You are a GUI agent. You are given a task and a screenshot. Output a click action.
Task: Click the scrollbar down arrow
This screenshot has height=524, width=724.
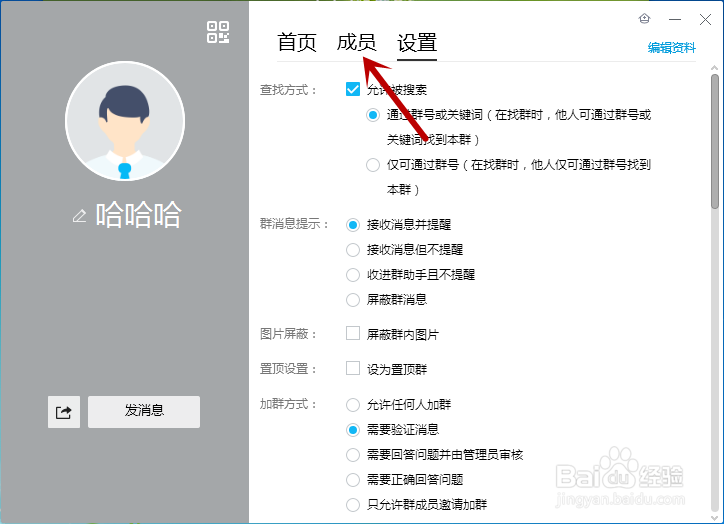[x=715, y=518]
